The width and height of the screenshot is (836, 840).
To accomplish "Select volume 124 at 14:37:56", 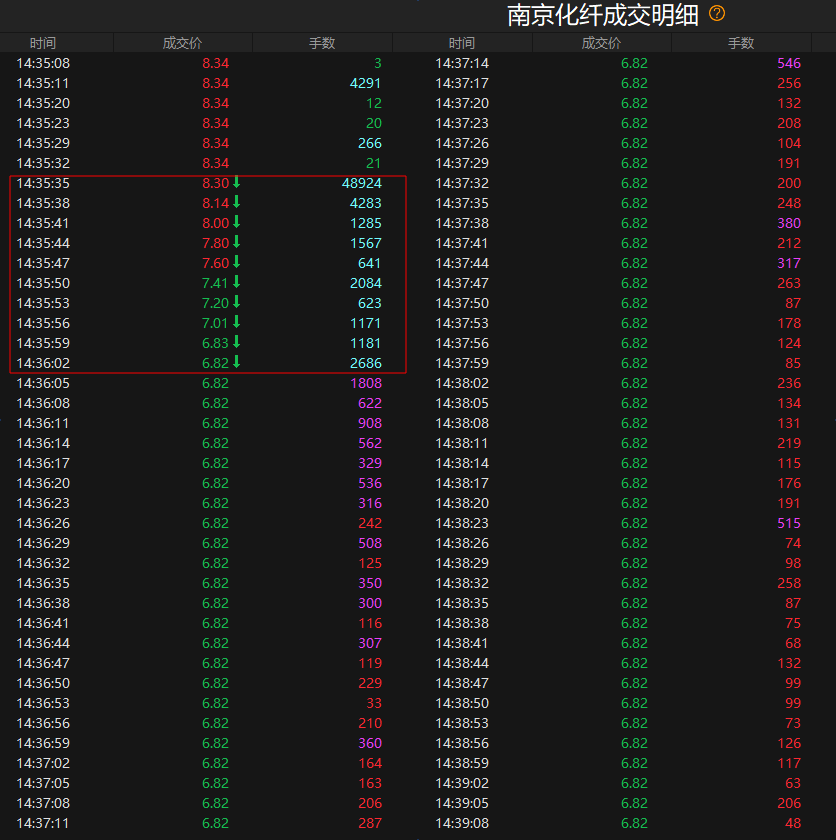I will pyautogui.click(x=789, y=343).
